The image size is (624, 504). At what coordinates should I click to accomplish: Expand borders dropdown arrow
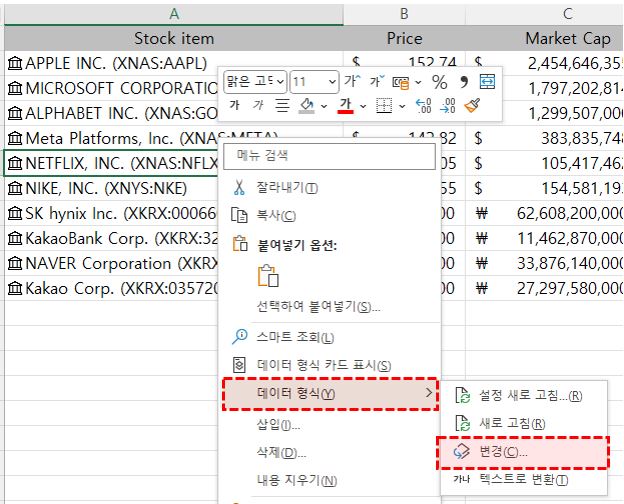click(x=402, y=106)
